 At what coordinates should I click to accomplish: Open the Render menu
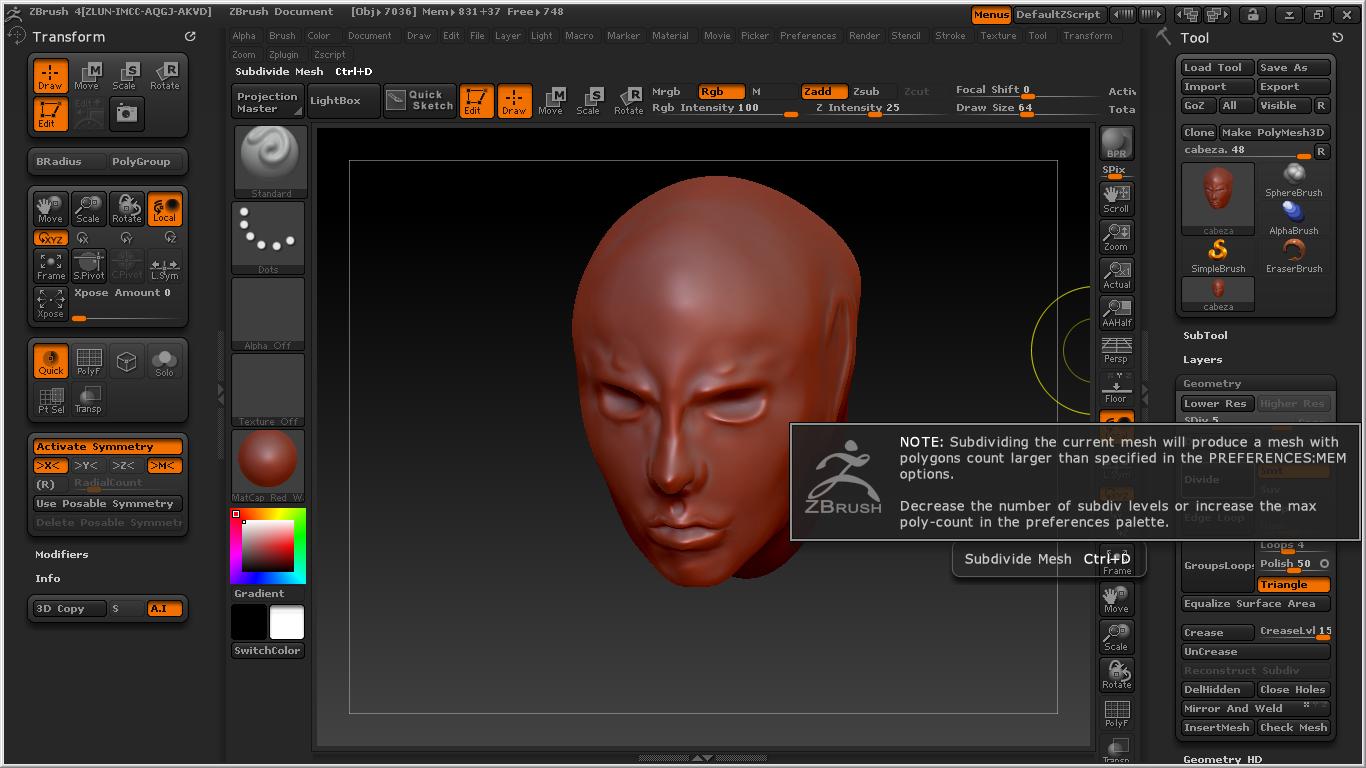pos(865,36)
